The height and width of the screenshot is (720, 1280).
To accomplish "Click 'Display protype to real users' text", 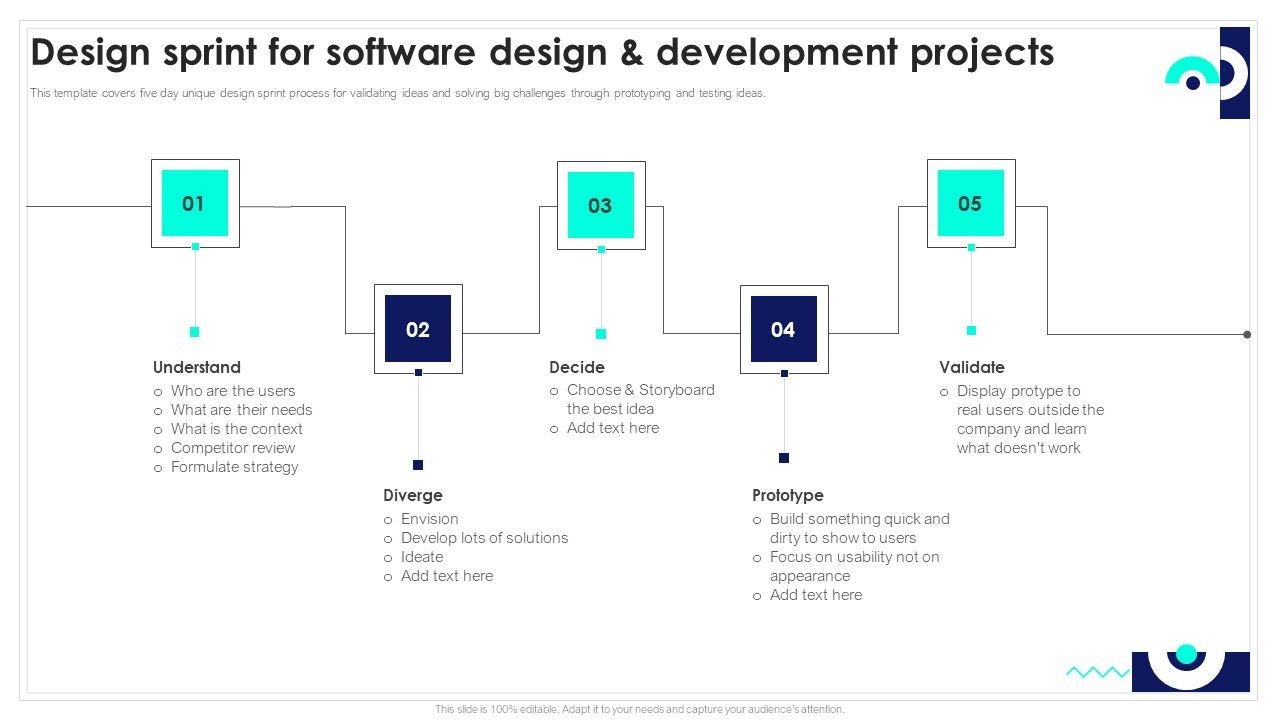I will 1030,419.
